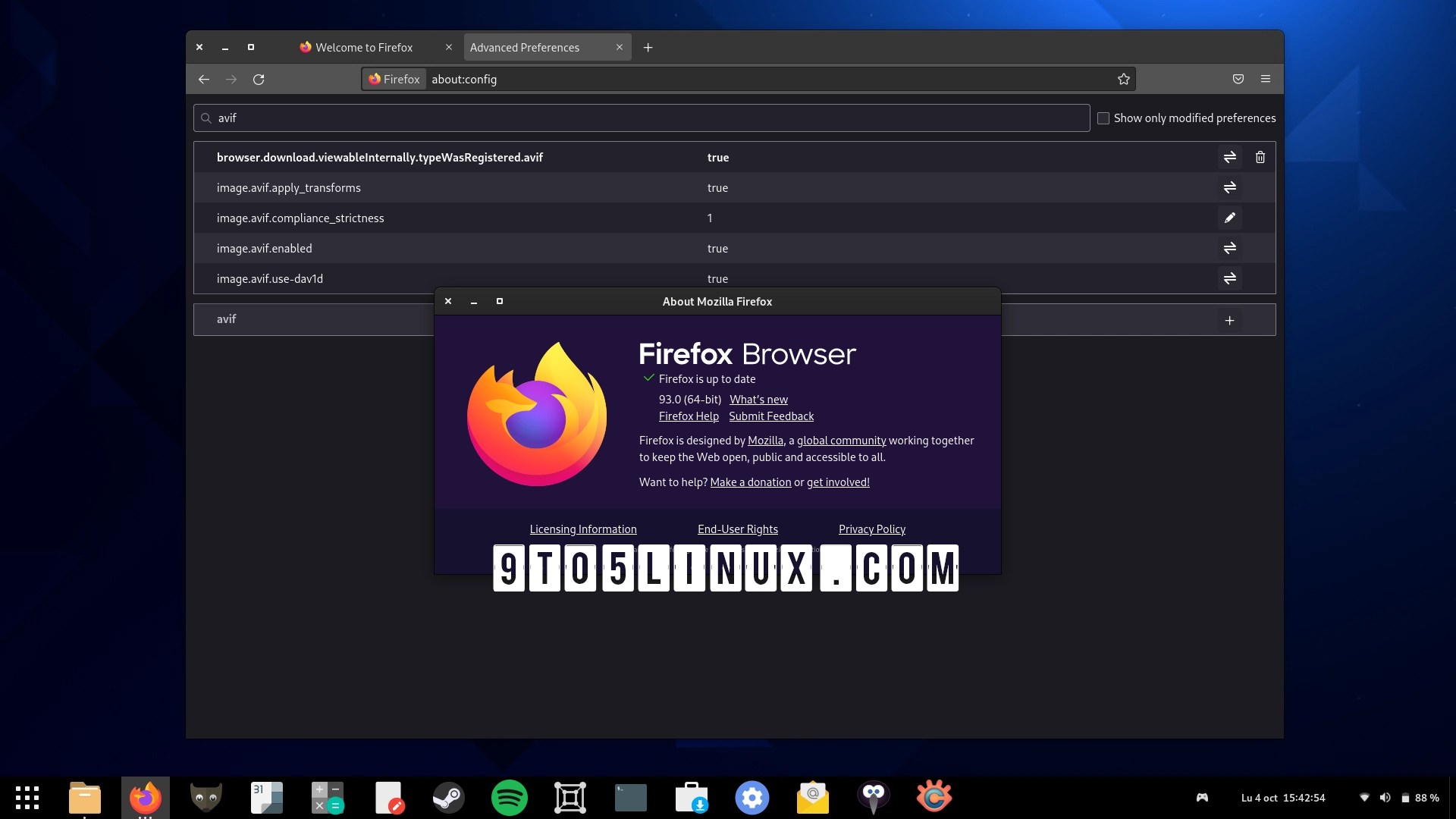Switch to Welcome to Firefox tab
The height and width of the screenshot is (819, 1456).
[x=364, y=47]
